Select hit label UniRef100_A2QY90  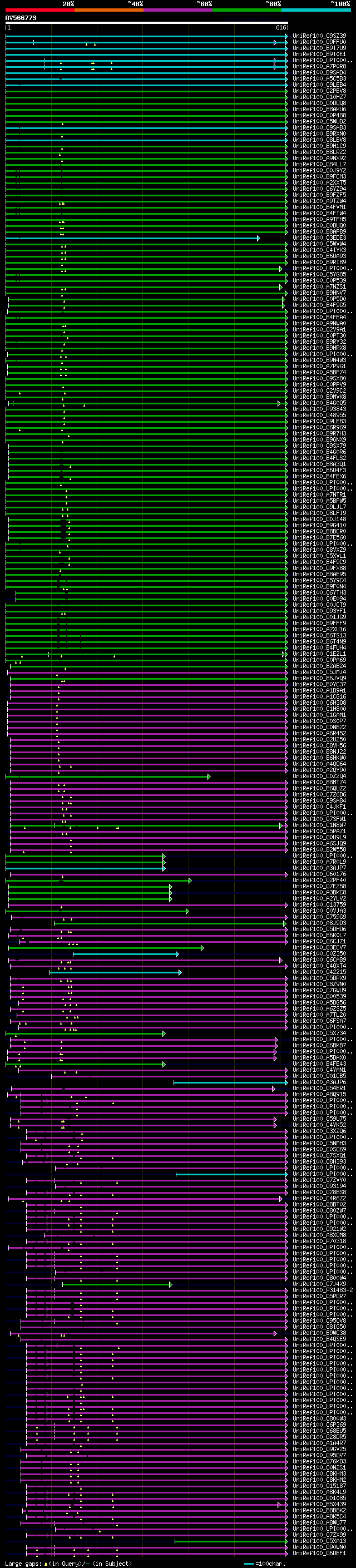(x=319, y=770)
